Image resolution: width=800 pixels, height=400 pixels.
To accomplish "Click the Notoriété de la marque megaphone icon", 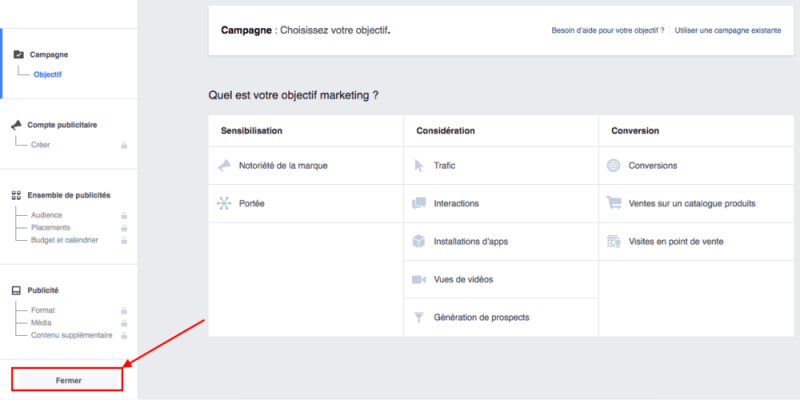I will point(224,166).
